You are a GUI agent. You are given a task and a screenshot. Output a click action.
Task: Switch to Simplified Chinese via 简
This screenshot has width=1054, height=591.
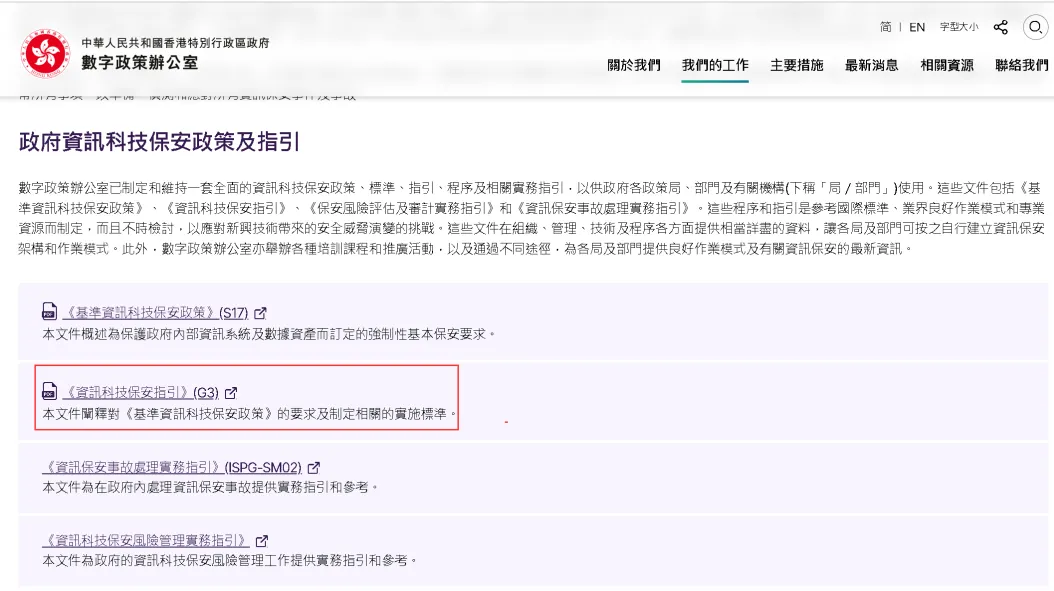point(885,27)
